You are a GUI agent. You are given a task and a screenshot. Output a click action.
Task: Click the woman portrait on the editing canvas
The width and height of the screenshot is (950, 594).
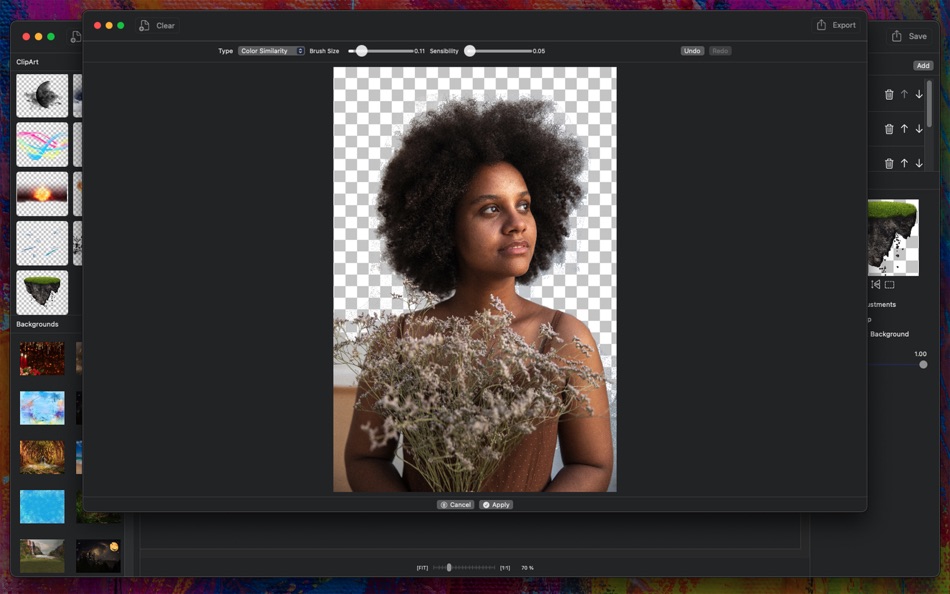click(475, 279)
